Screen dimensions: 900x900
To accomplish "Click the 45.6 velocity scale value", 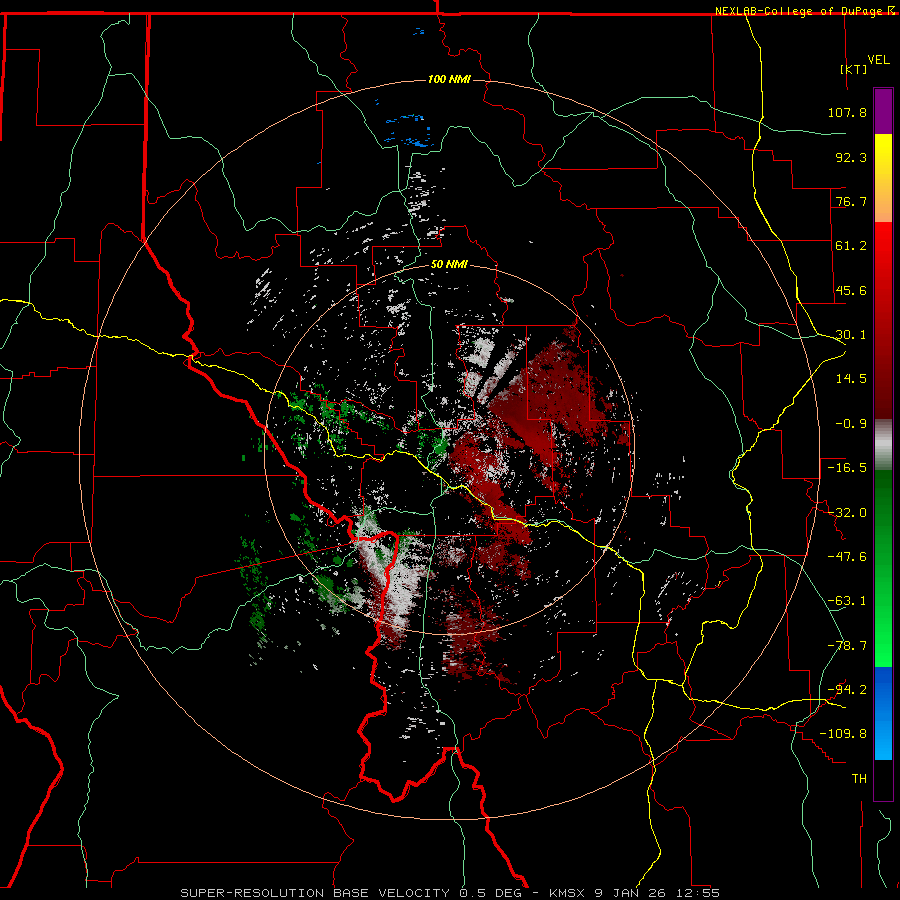I will (851, 290).
